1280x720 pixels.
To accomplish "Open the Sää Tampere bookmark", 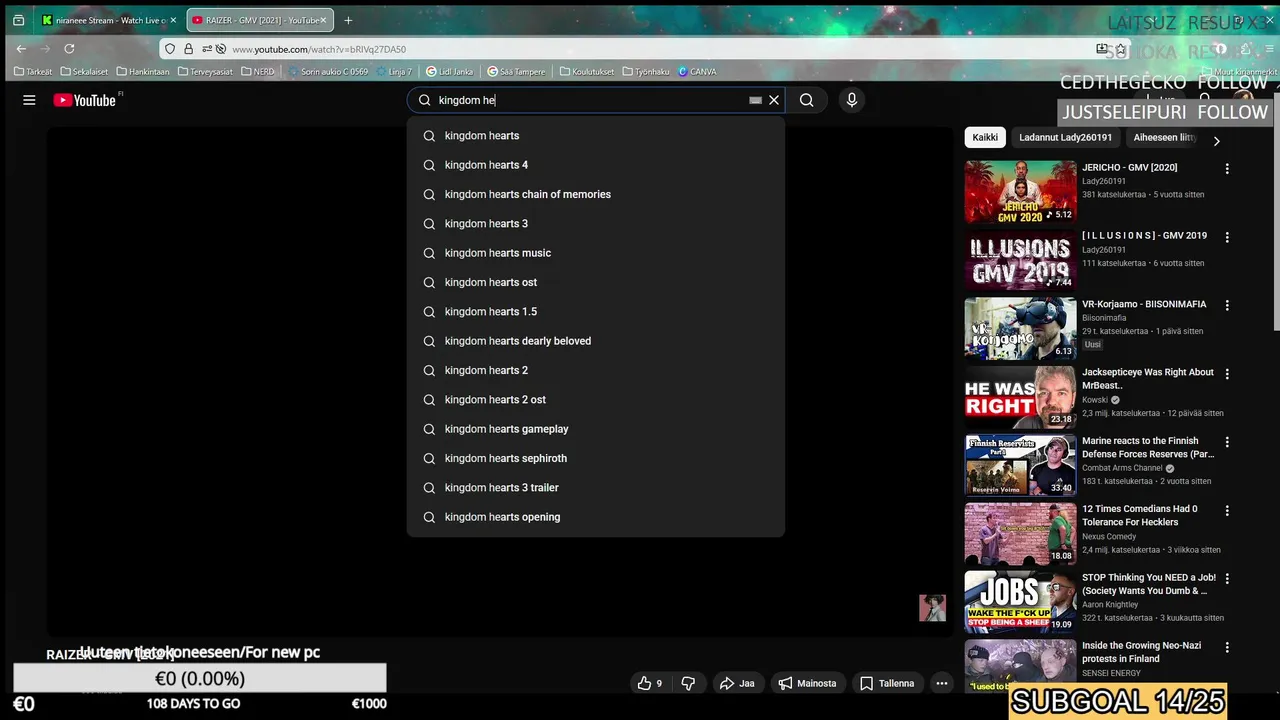I will (516, 72).
